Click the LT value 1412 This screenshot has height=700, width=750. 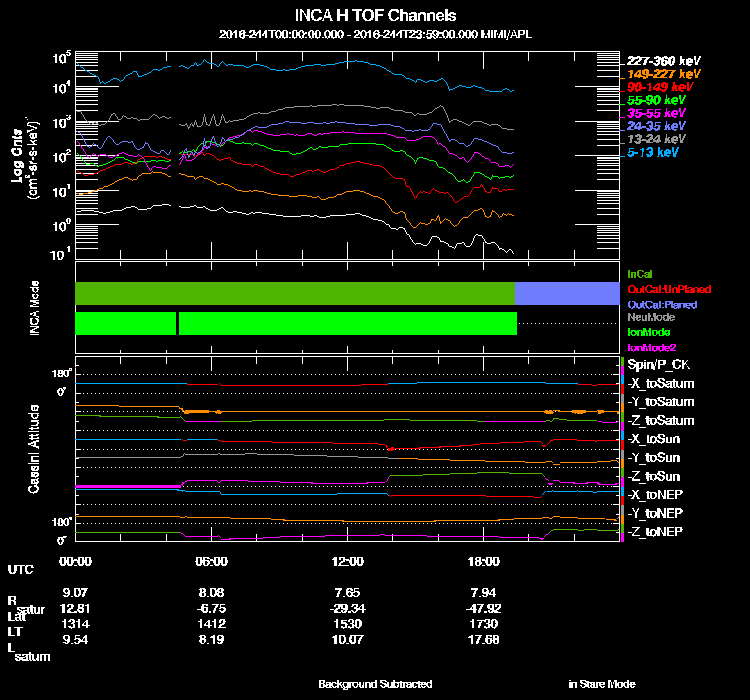[x=211, y=624]
